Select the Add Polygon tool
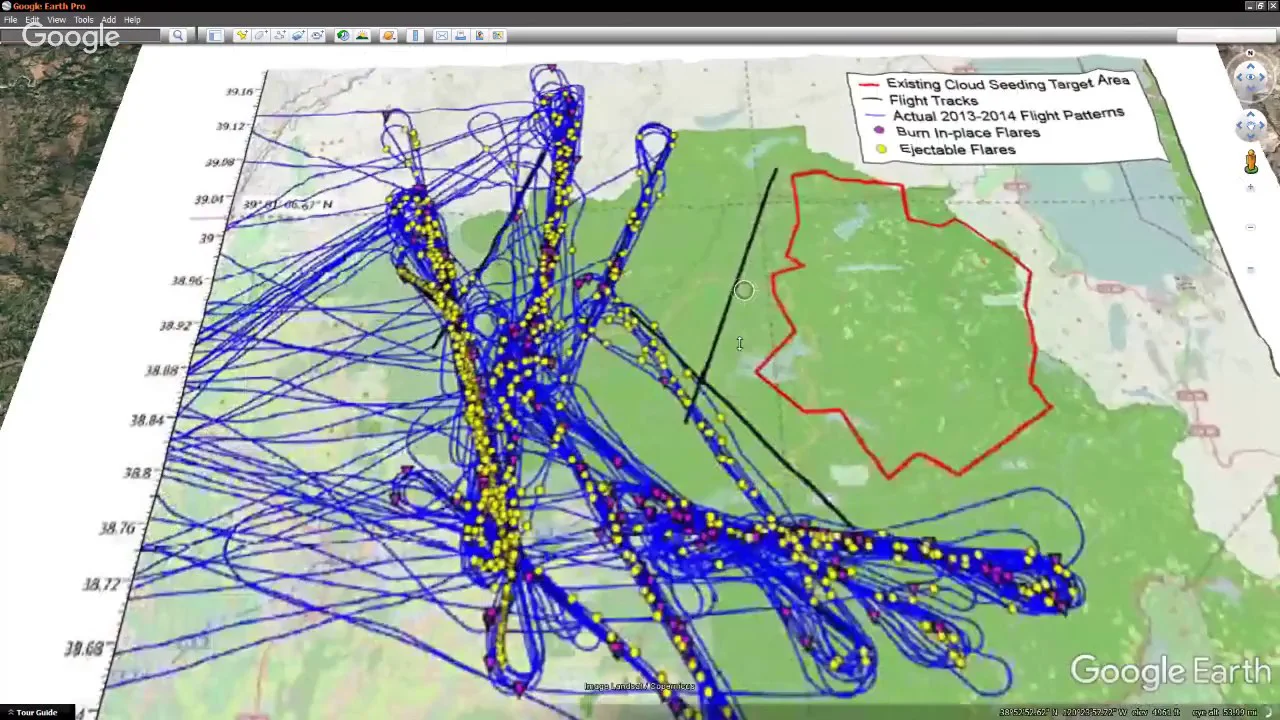 [x=260, y=36]
